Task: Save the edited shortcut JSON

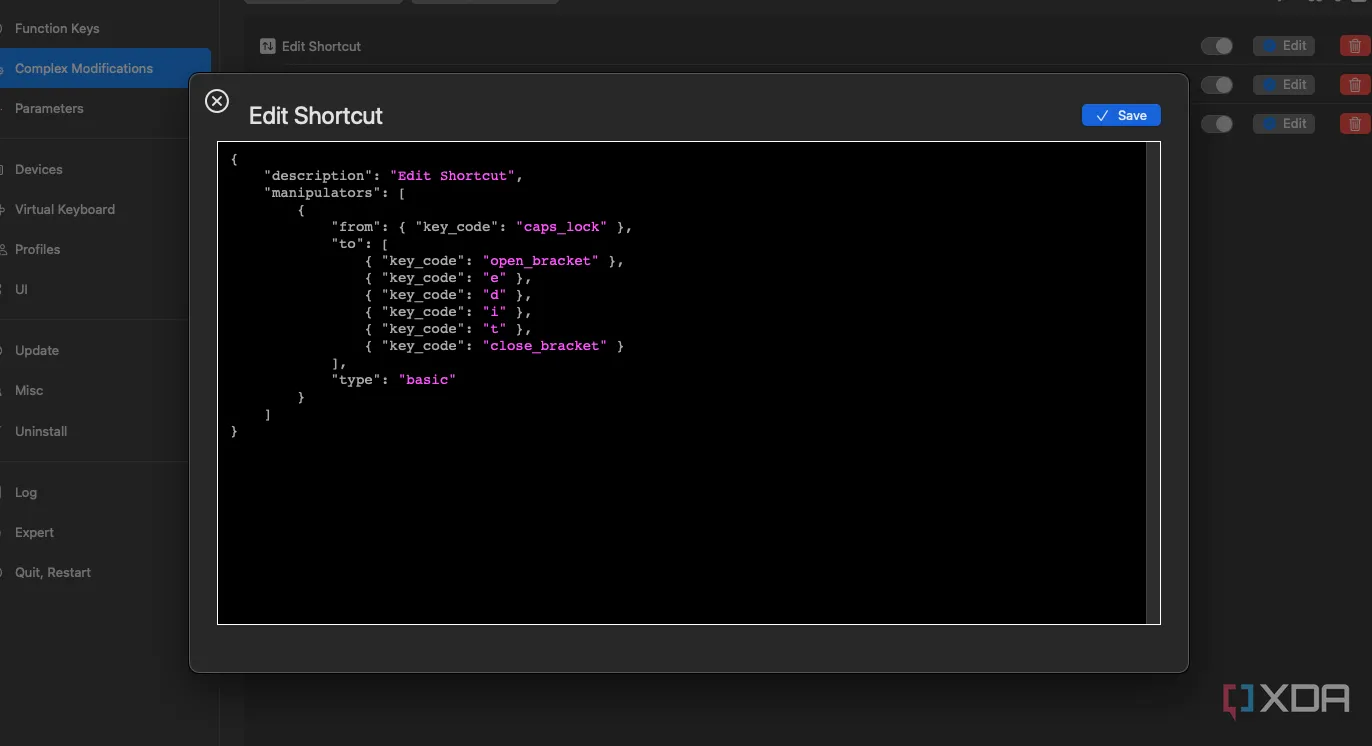Action: (x=1120, y=116)
